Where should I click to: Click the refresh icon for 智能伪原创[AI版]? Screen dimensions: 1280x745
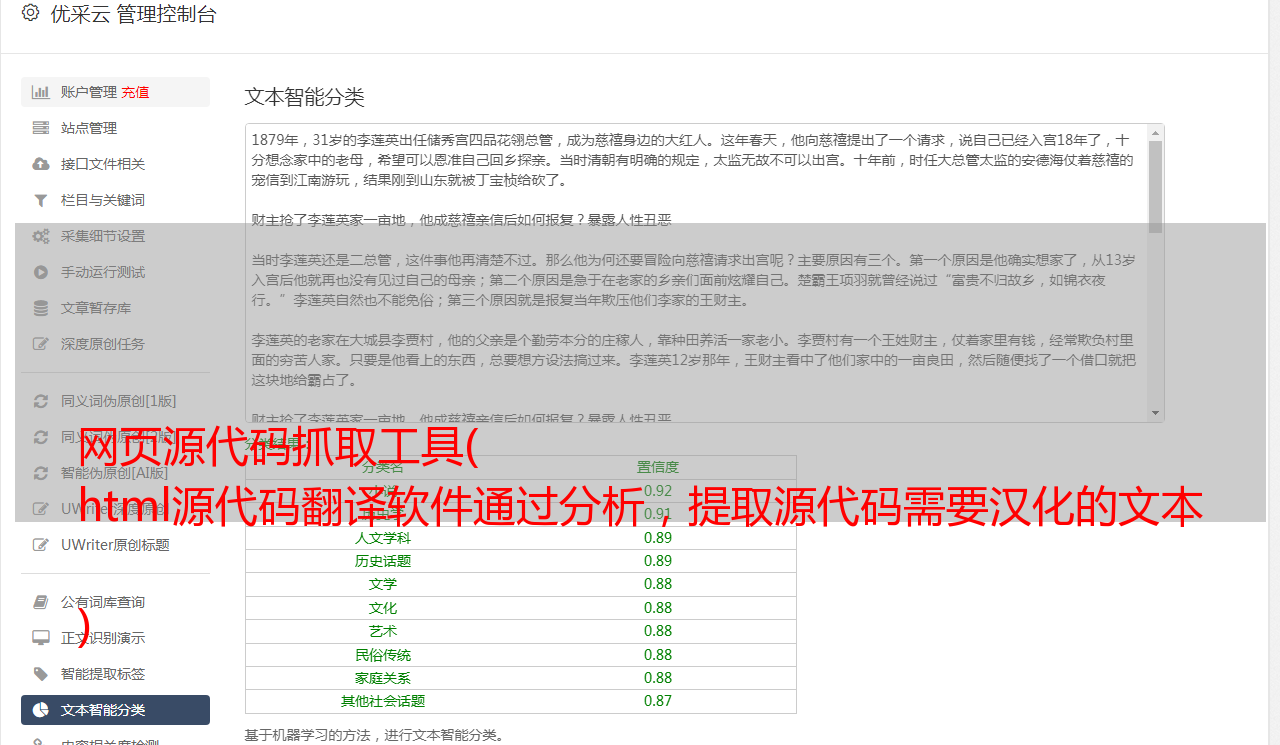pyautogui.click(x=41, y=473)
